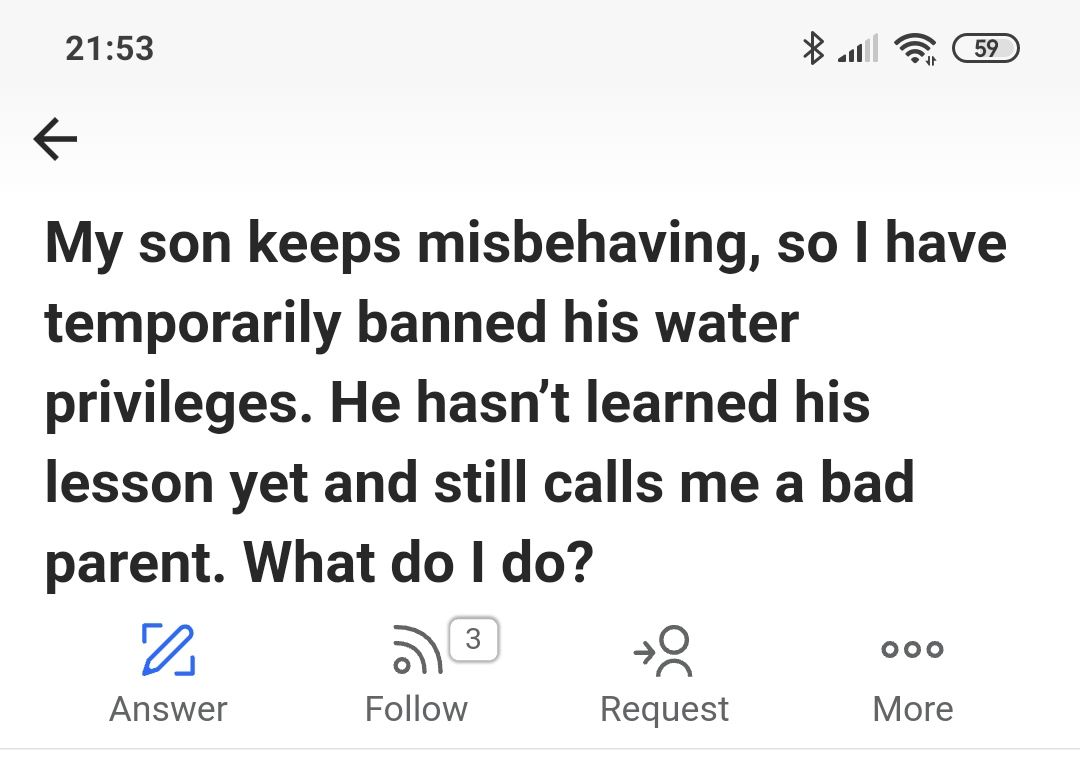Tap the Request person-arrow icon
This screenshot has height=779, width=1080.
664,651
